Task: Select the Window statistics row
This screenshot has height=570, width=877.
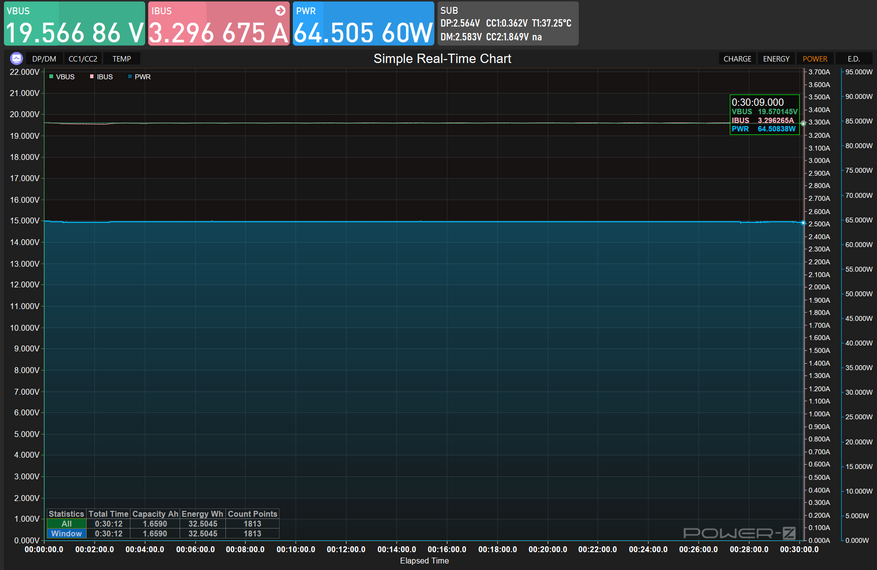Action: 163,534
